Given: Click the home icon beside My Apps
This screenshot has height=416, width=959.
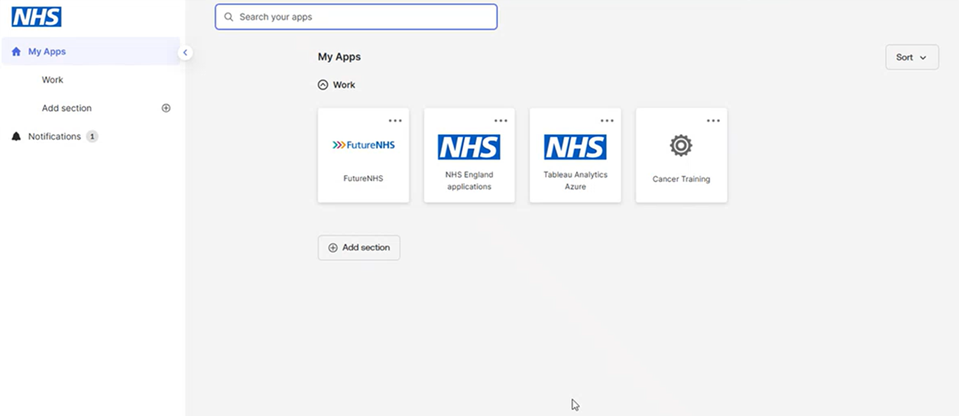Looking at the screenshot, I should tap(17, 51).
